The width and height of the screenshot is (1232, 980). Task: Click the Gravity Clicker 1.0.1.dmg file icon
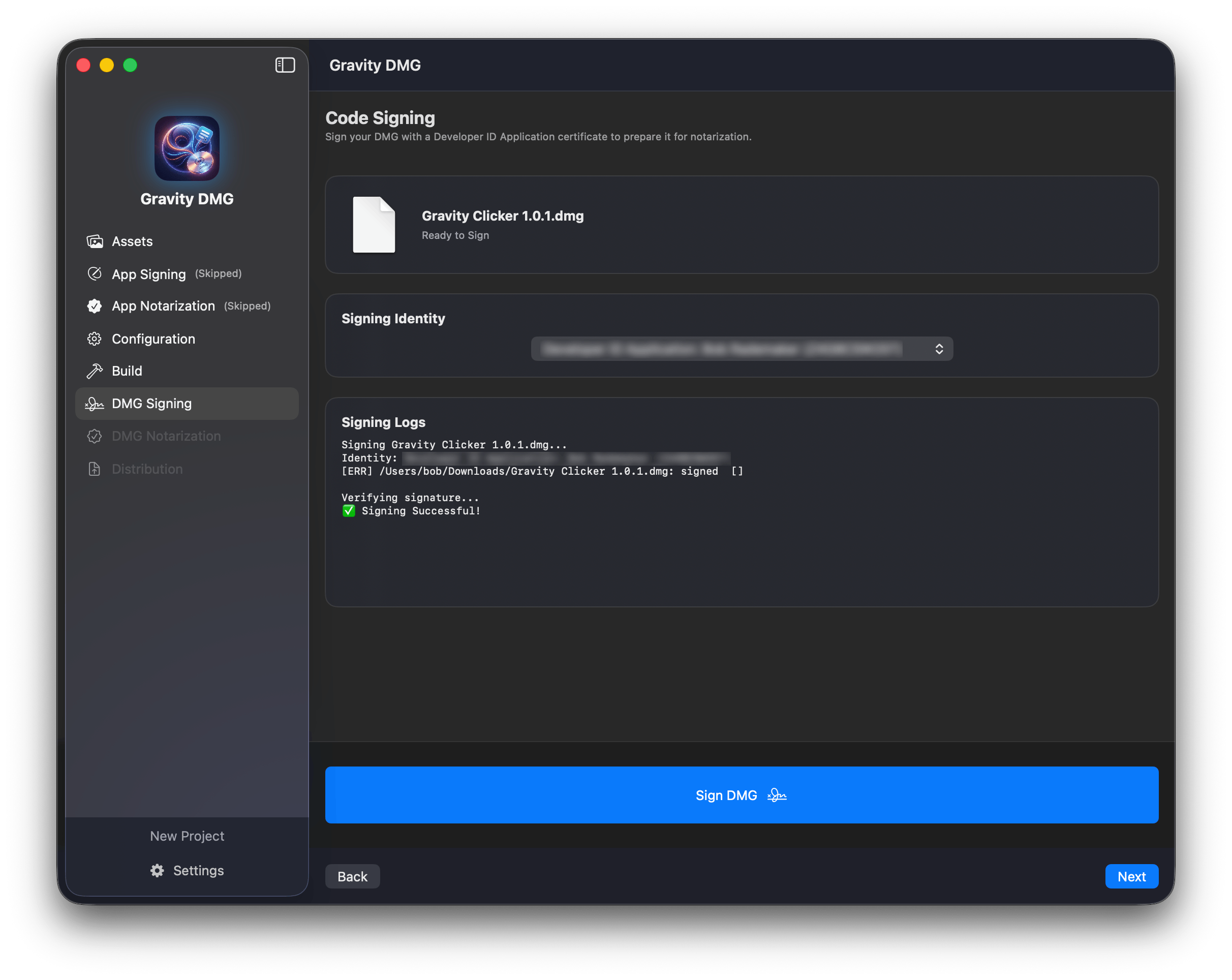[374, 225]
